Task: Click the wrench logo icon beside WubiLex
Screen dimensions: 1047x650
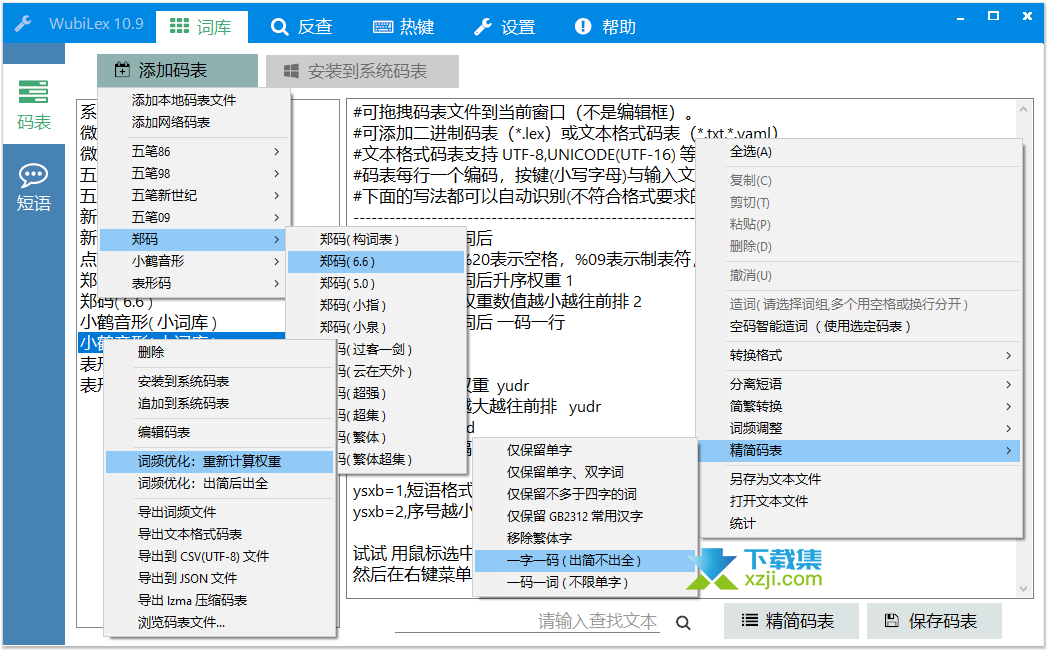Action: (x=24, y=25)
